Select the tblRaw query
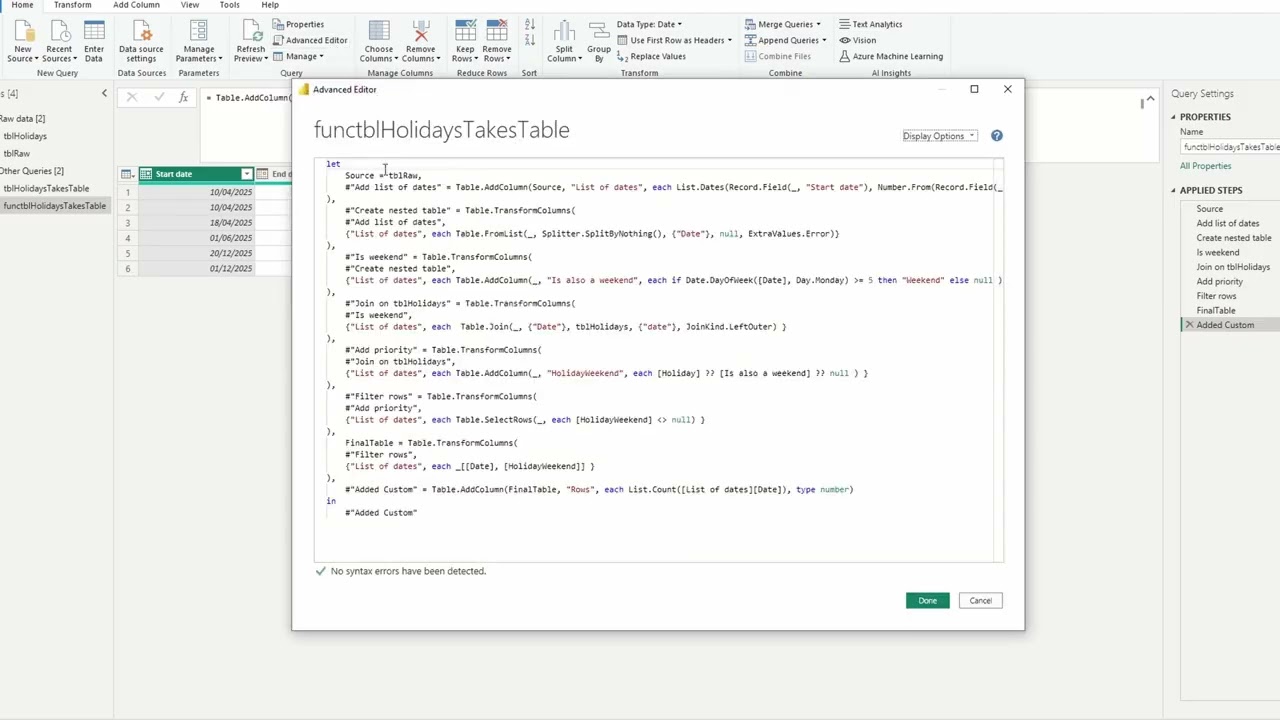Screen dimensions: 1280x720 coord(17,153)
